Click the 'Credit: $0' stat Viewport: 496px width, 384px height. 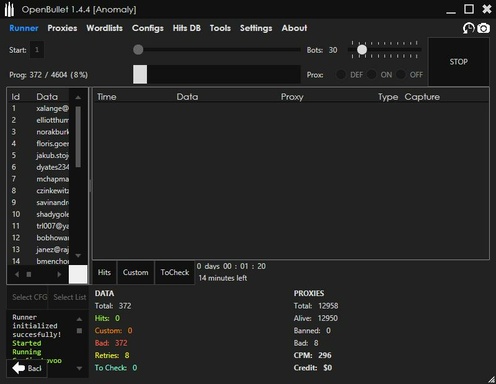point(313,368)
